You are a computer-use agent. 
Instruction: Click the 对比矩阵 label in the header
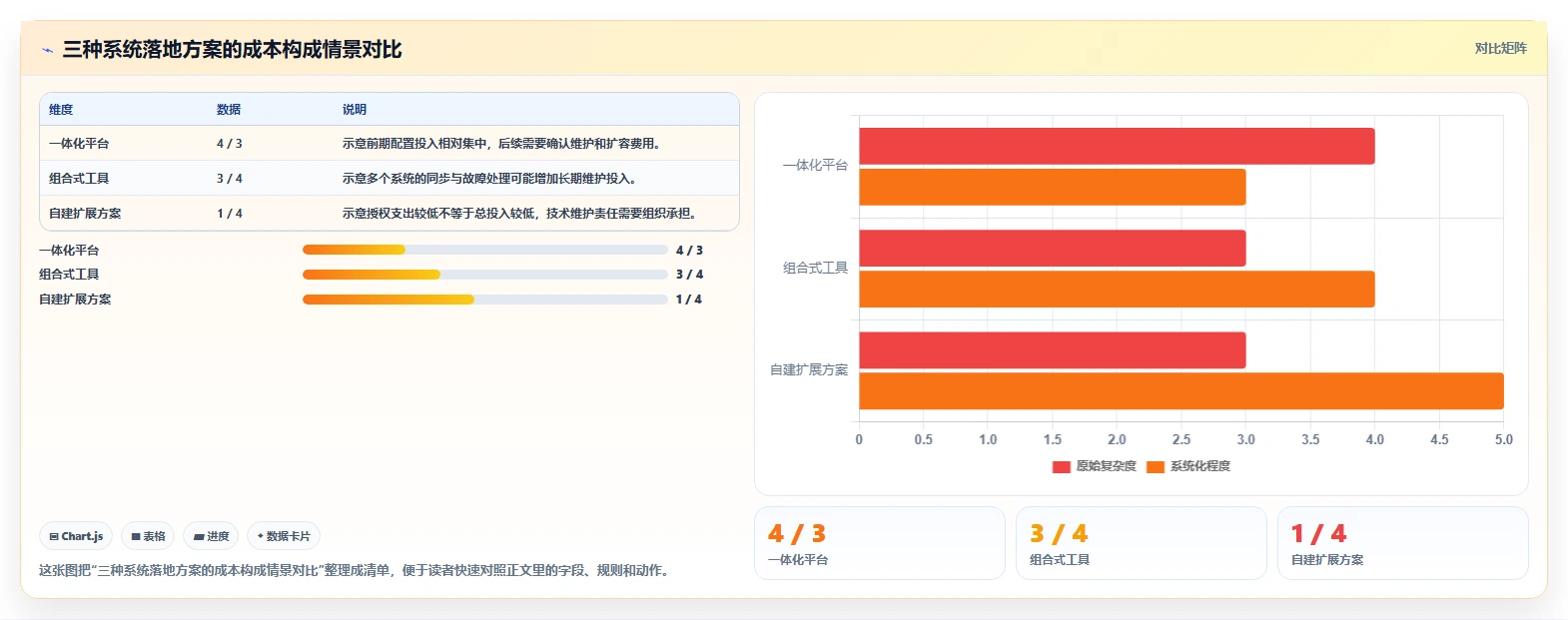pyautogui.click(x=1501, y=48)
